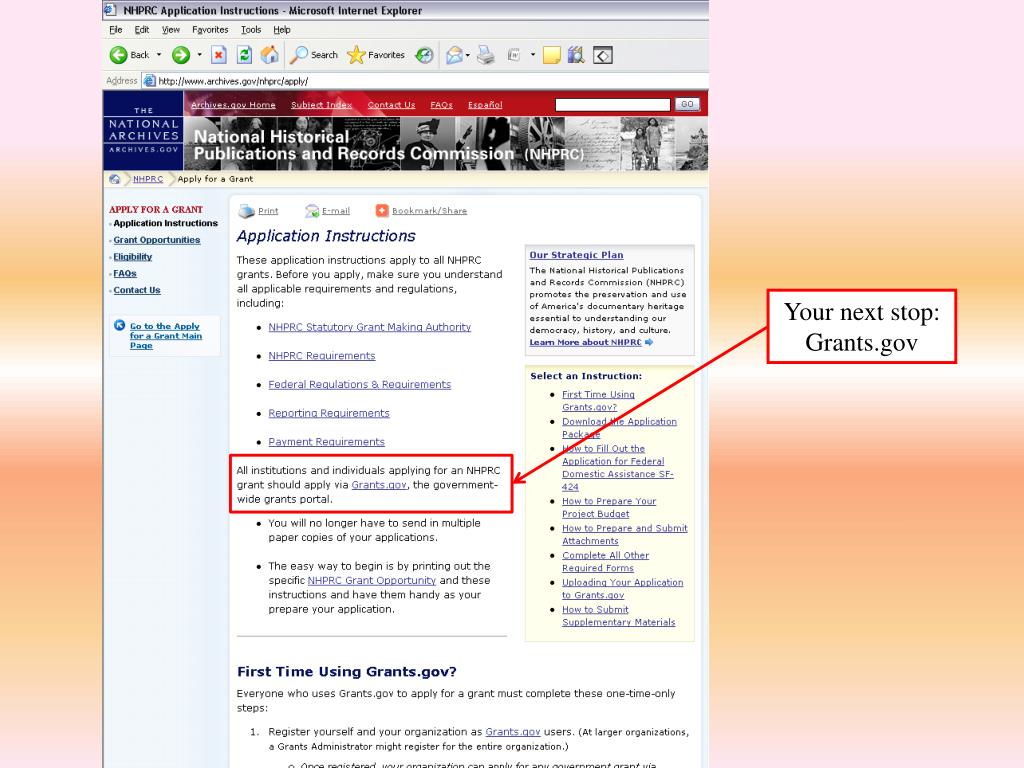
Task: Click the NHPRC breadcrumb link
Action: [x=148, y=179]
